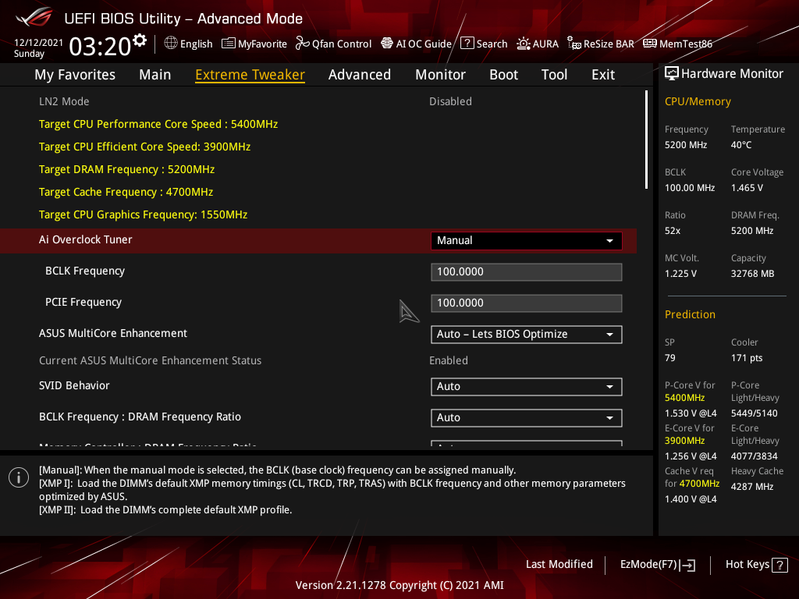Click the 5200 MHz Frequency value
This screenshot has height=599, width=799.
(685, 145)
